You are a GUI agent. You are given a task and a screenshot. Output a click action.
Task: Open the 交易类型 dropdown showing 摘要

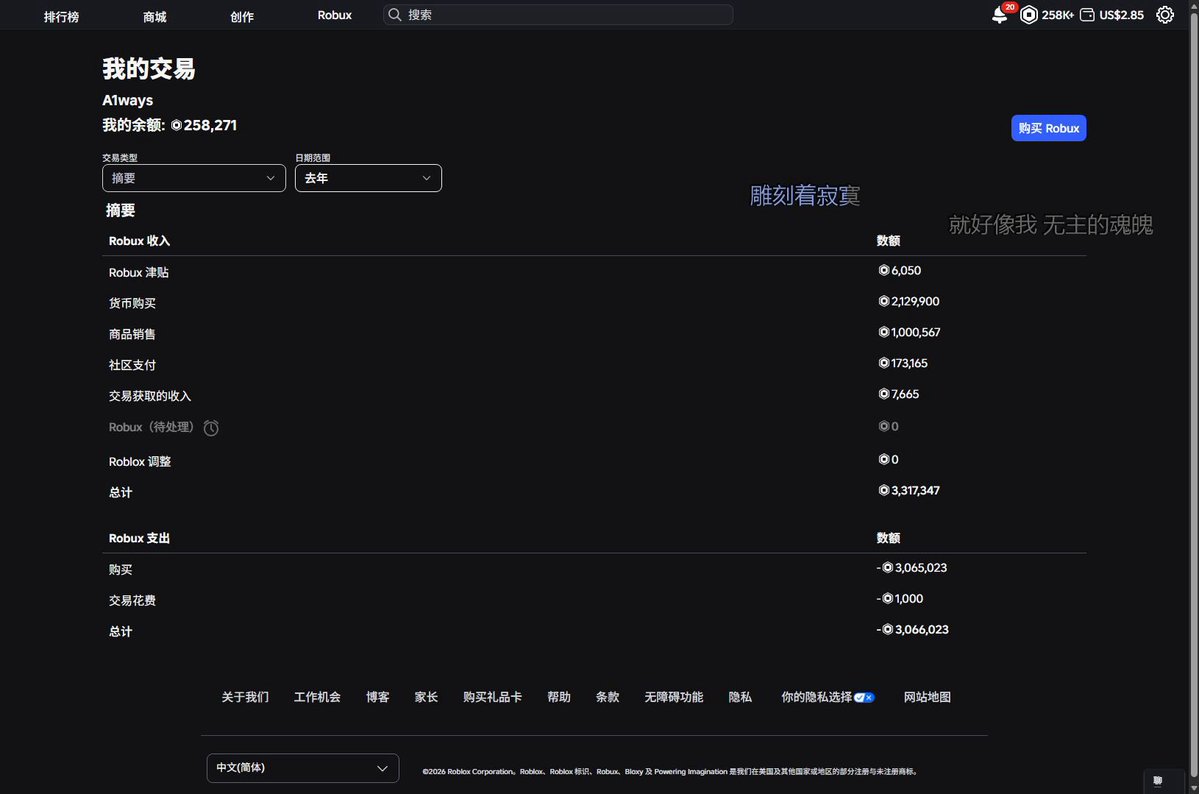coord(193,178)
